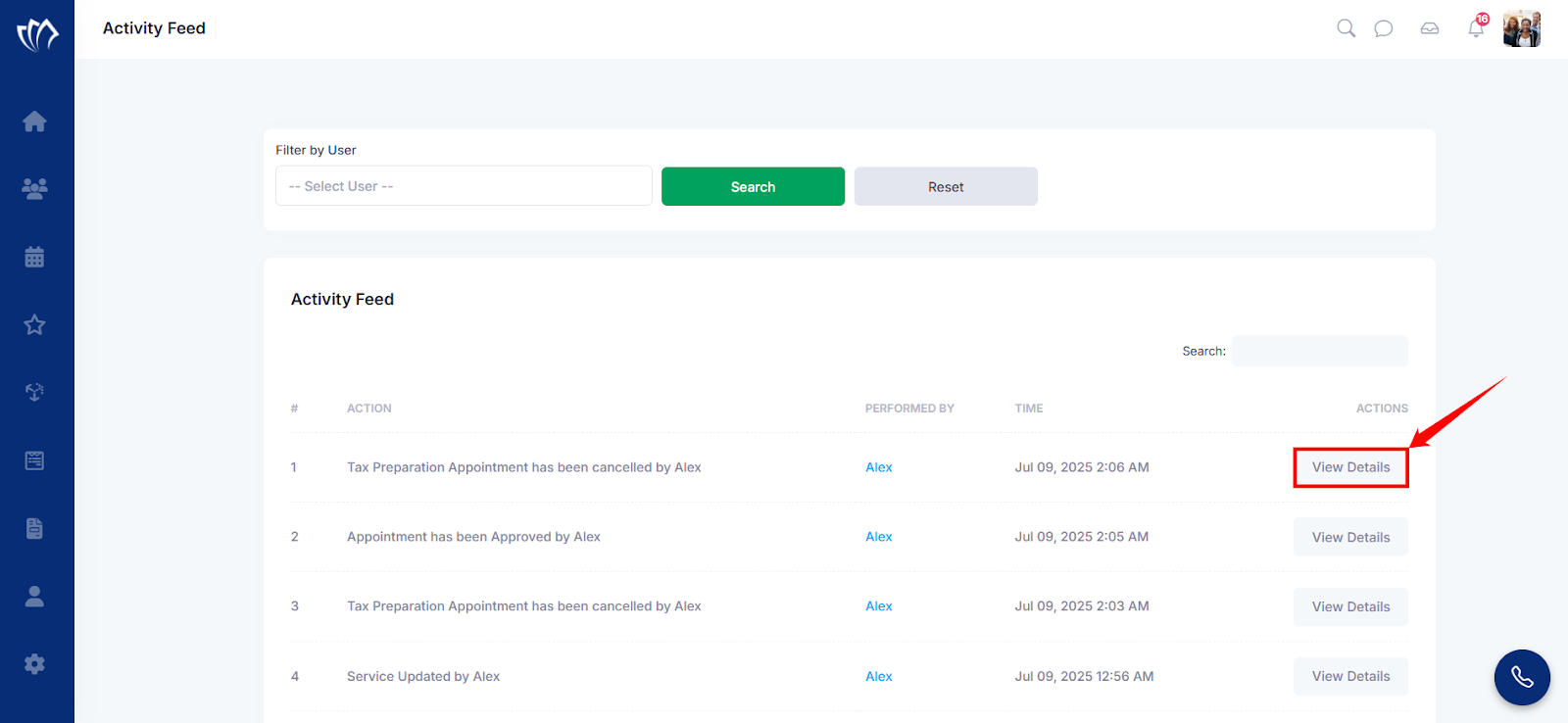The width and height of the screenshot is (1568, 723).
Task: Click the floating phone call button
Action: tap(1522, 677)
